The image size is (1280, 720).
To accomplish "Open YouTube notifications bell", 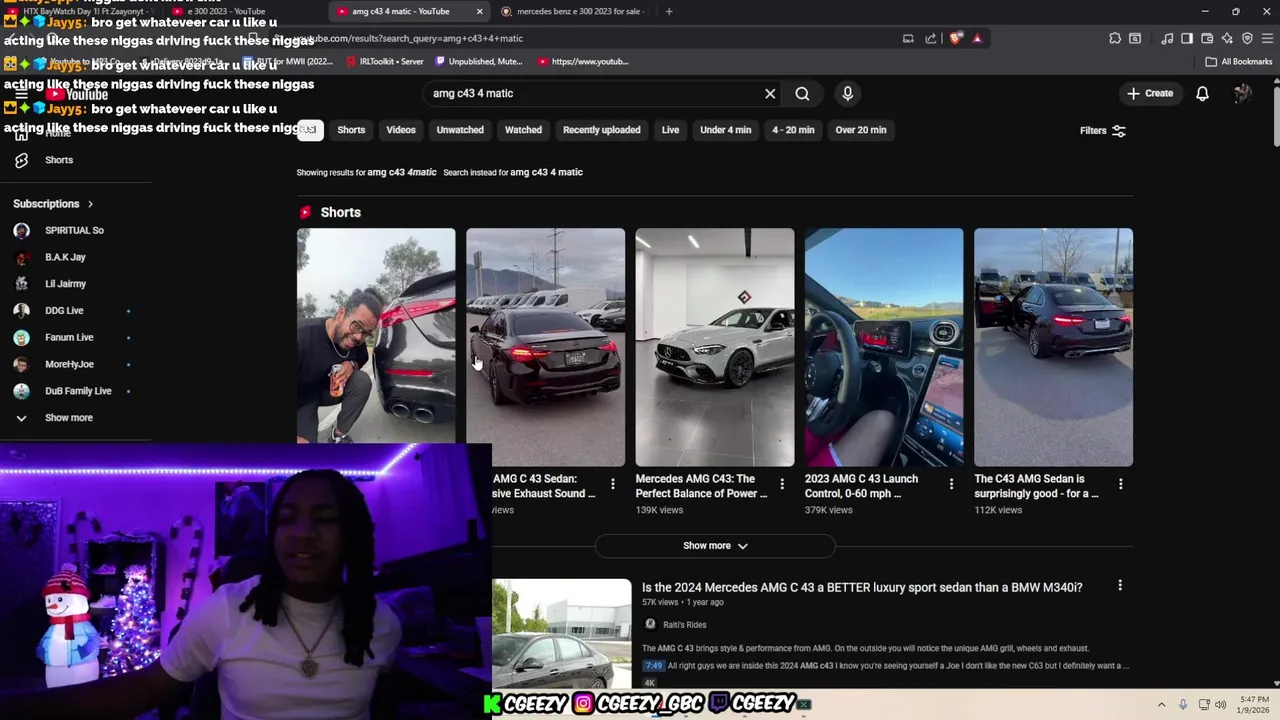I will pos(1202,93).
